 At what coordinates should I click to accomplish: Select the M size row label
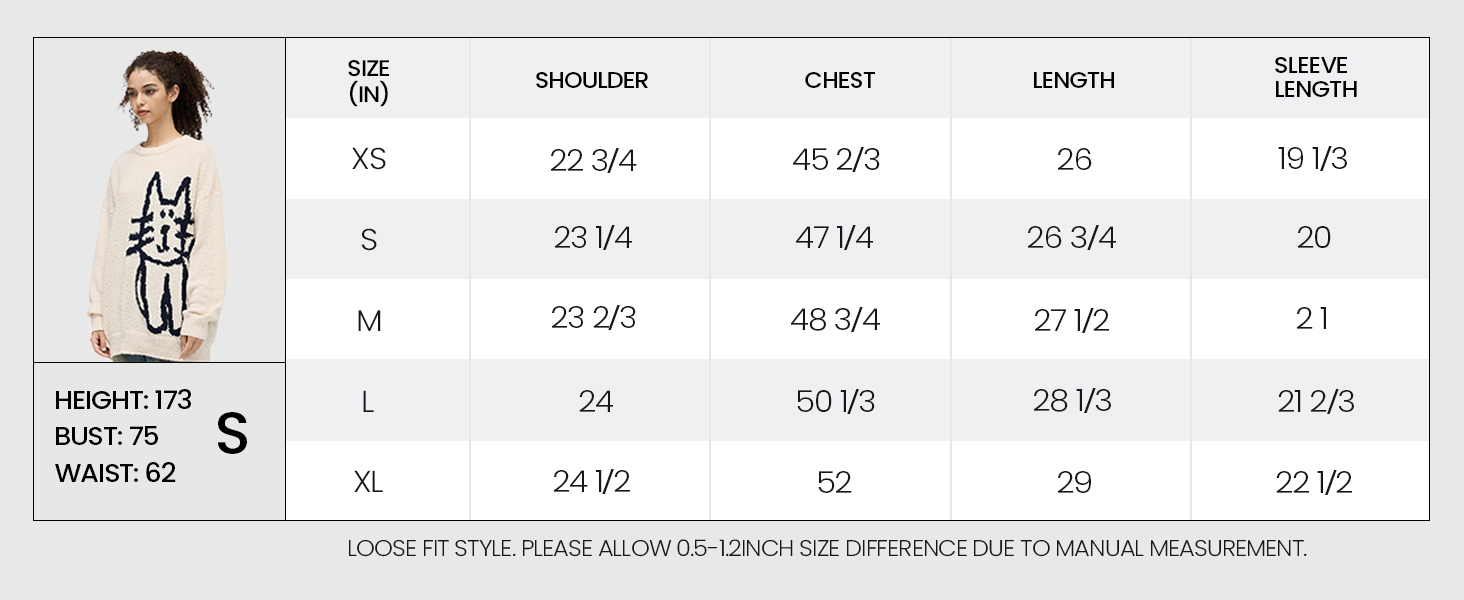click(x=368, y=321)
